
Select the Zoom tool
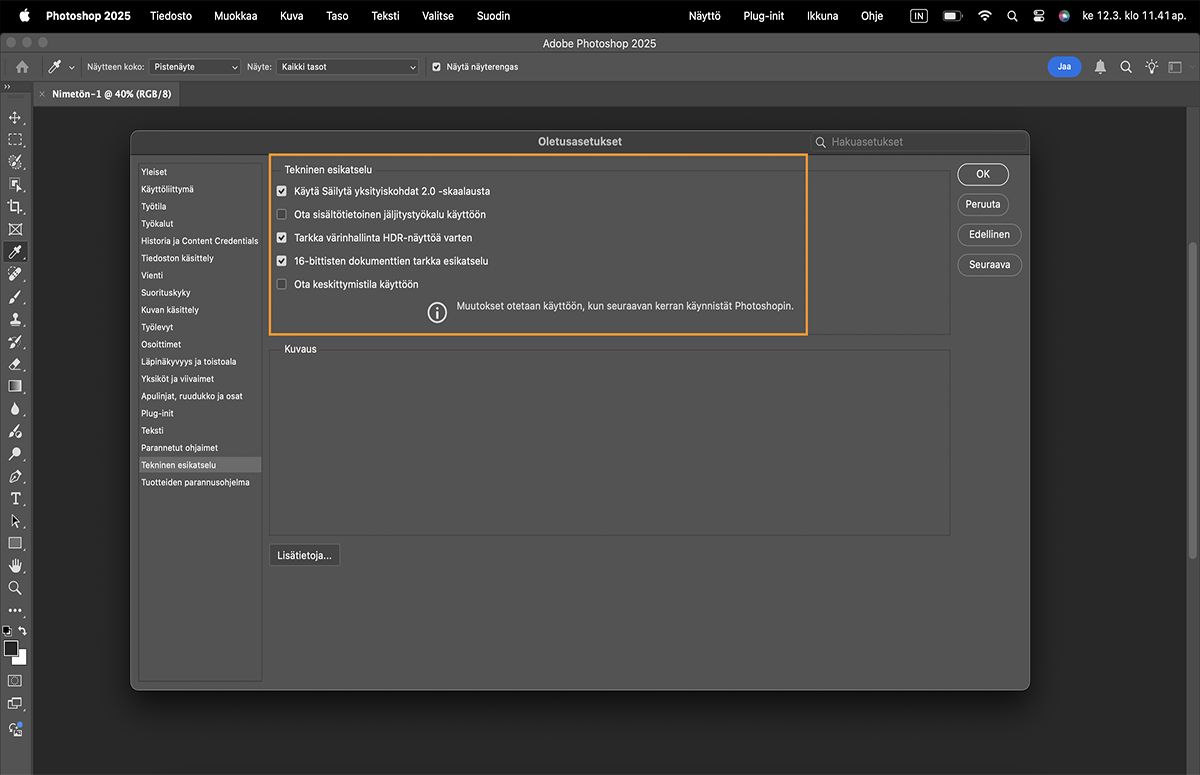(x=15, y=588)
